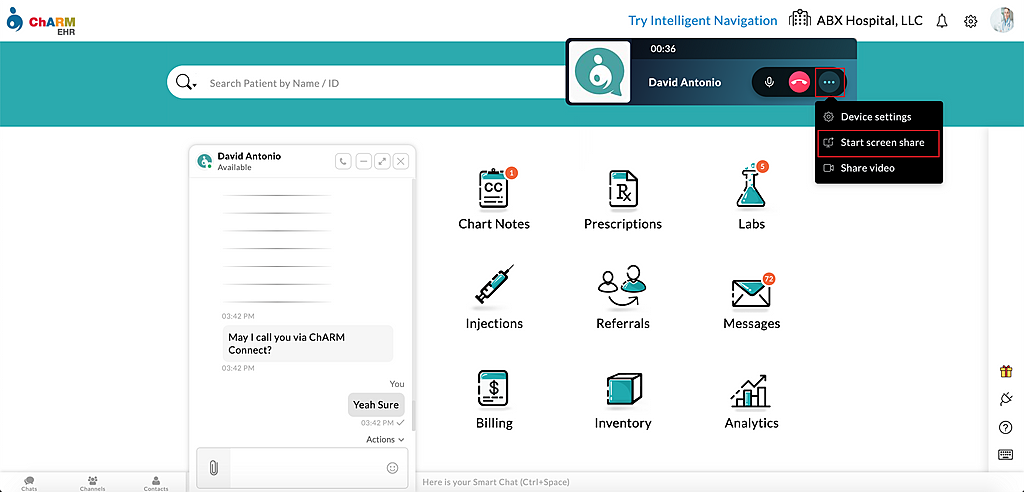Select Device settings from the menu

pos(875,117)
